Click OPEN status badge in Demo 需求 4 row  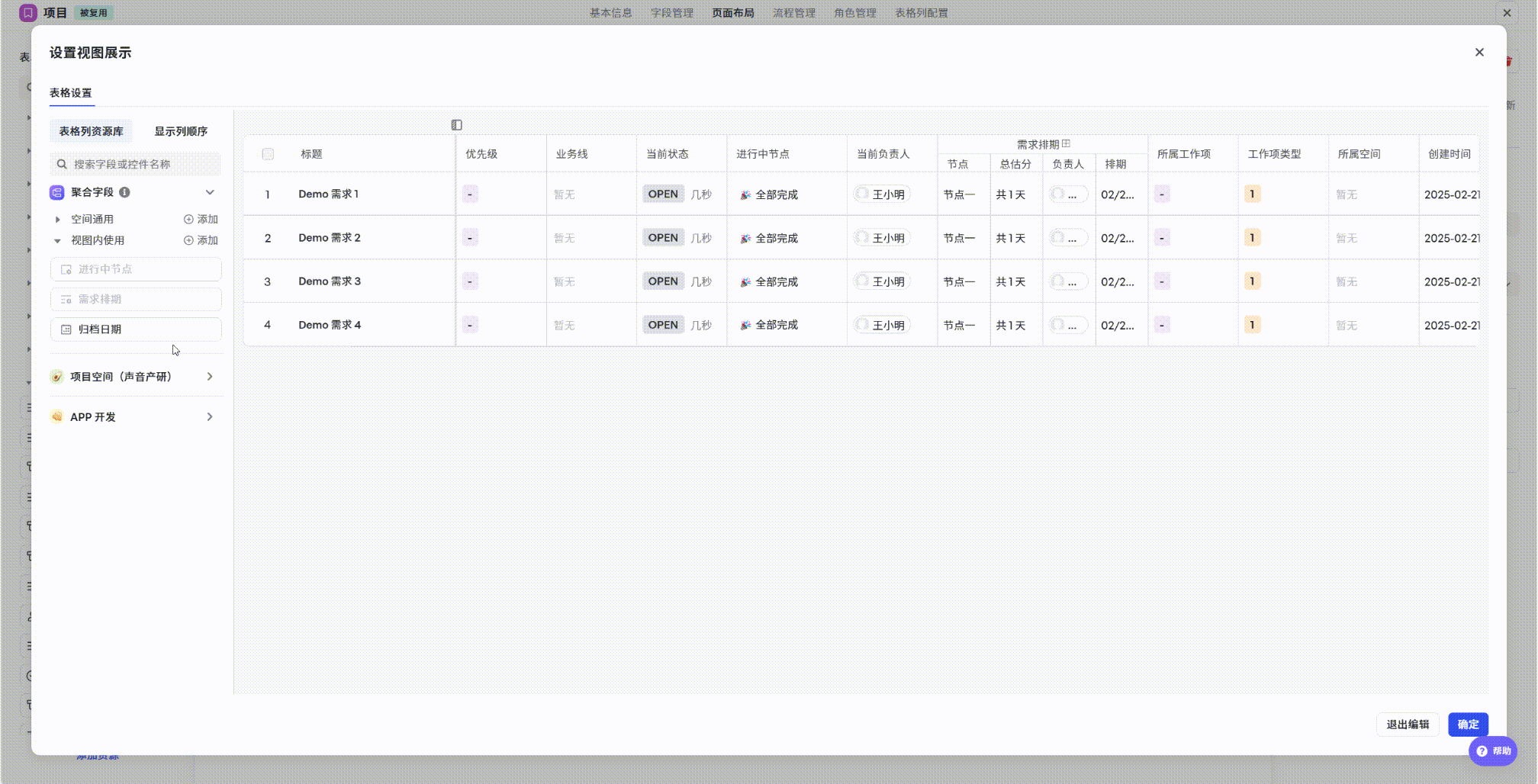662,325
